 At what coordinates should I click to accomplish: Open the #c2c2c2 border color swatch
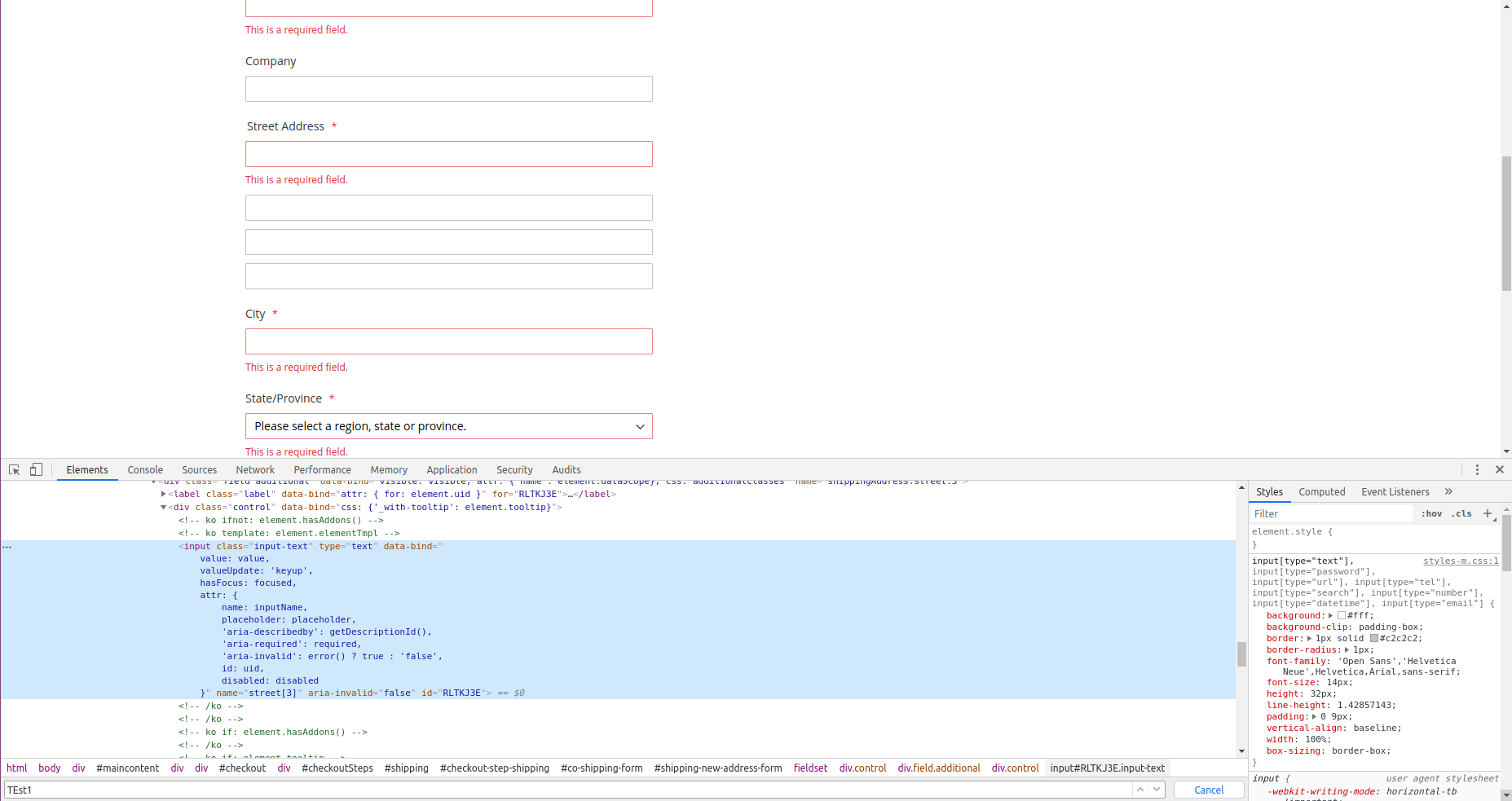[1374, 638]
